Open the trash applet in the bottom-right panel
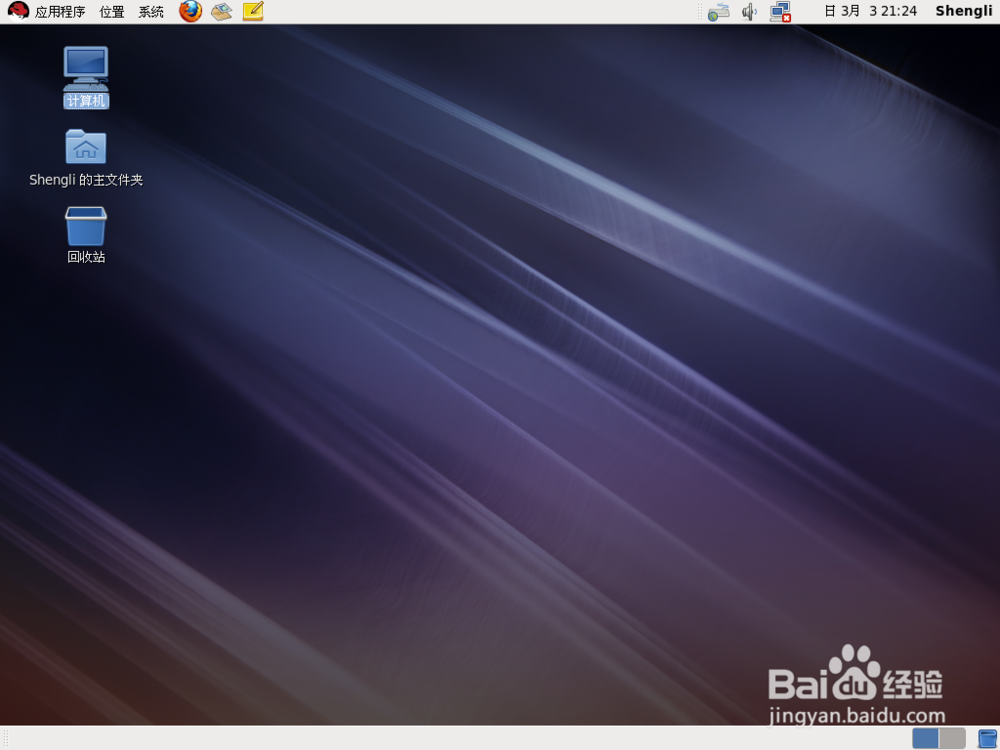Image resolution: width=1000 pixels, height=750 pixels. 985,738
